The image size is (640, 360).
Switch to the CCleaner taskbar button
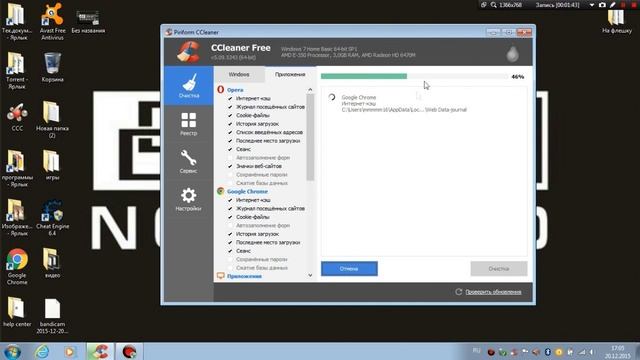(100, 351)
